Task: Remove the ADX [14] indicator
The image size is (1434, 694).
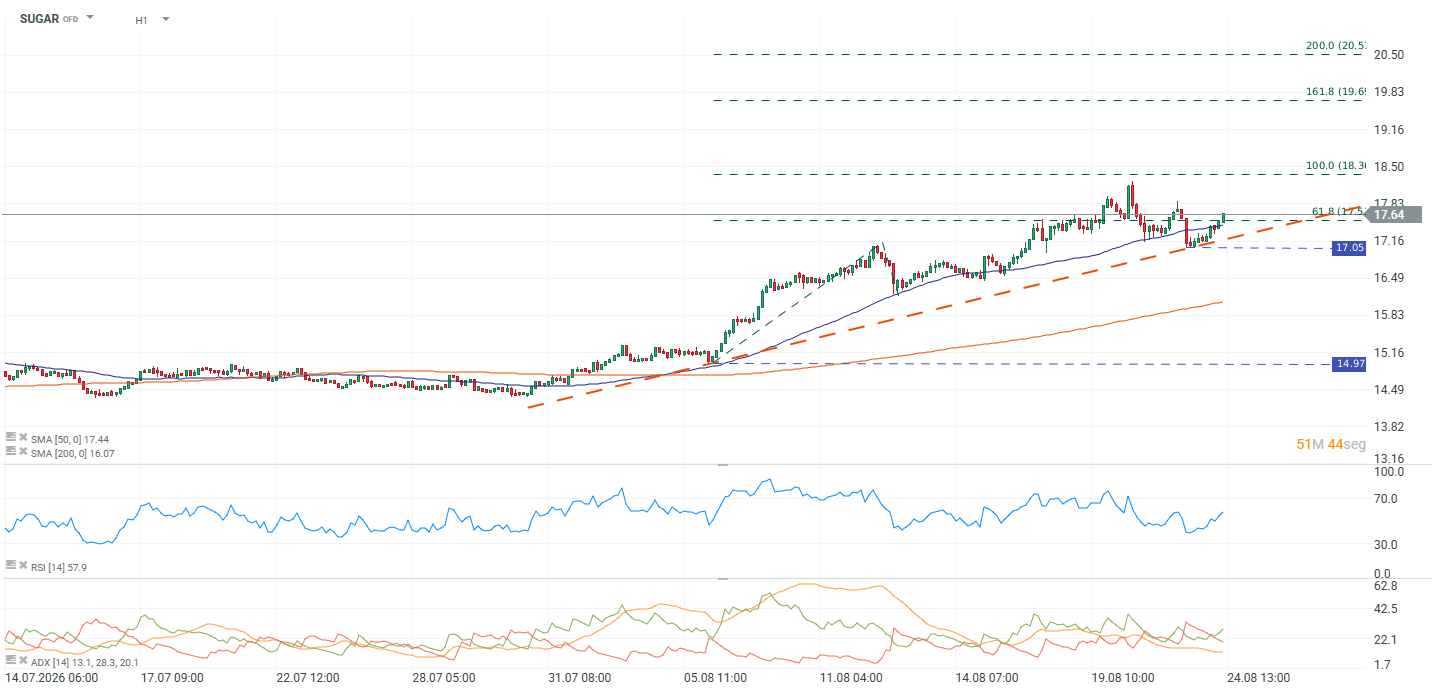Action: click(x=22, y=662)
